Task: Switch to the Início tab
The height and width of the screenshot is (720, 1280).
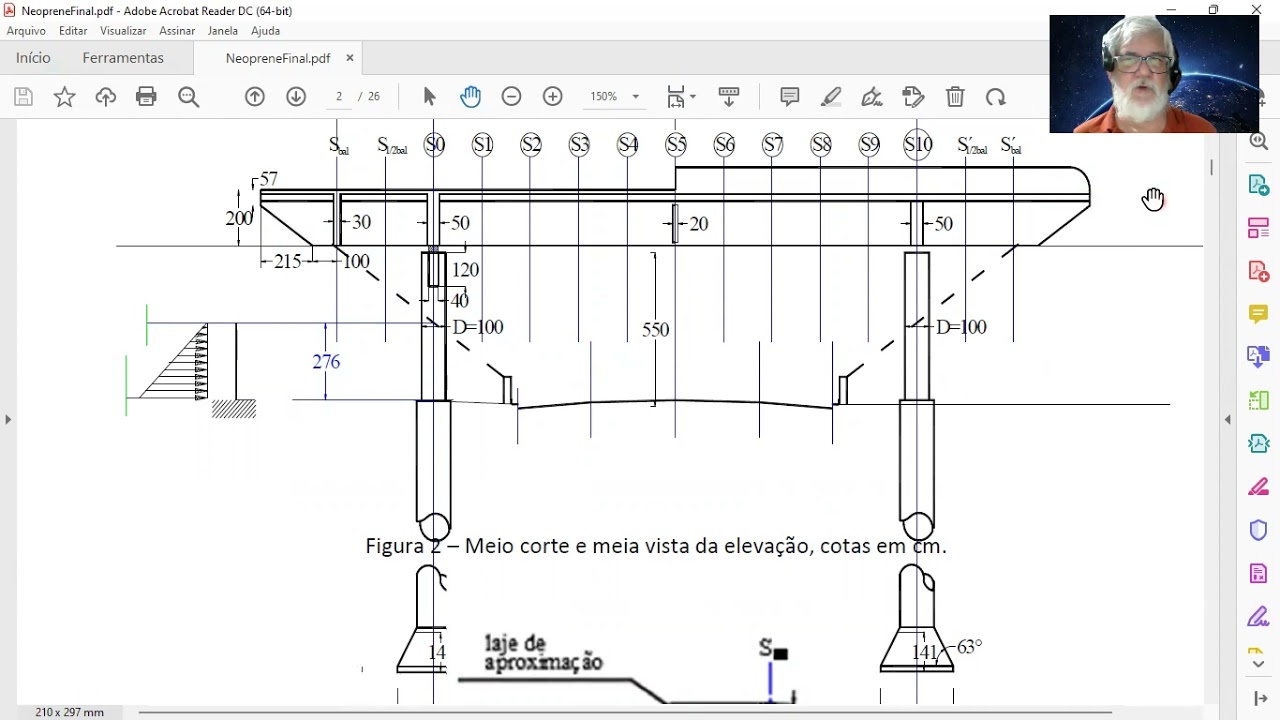Action: (x=33, y=58)
